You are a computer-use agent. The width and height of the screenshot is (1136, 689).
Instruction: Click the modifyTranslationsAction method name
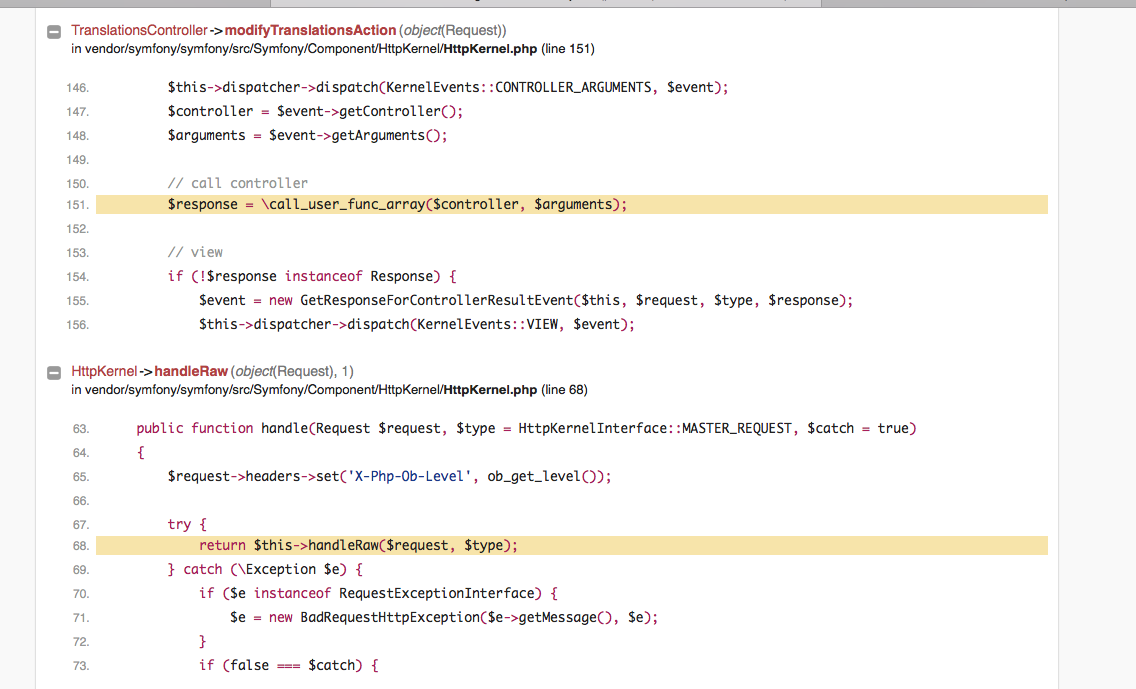click(x=310, y=30)
